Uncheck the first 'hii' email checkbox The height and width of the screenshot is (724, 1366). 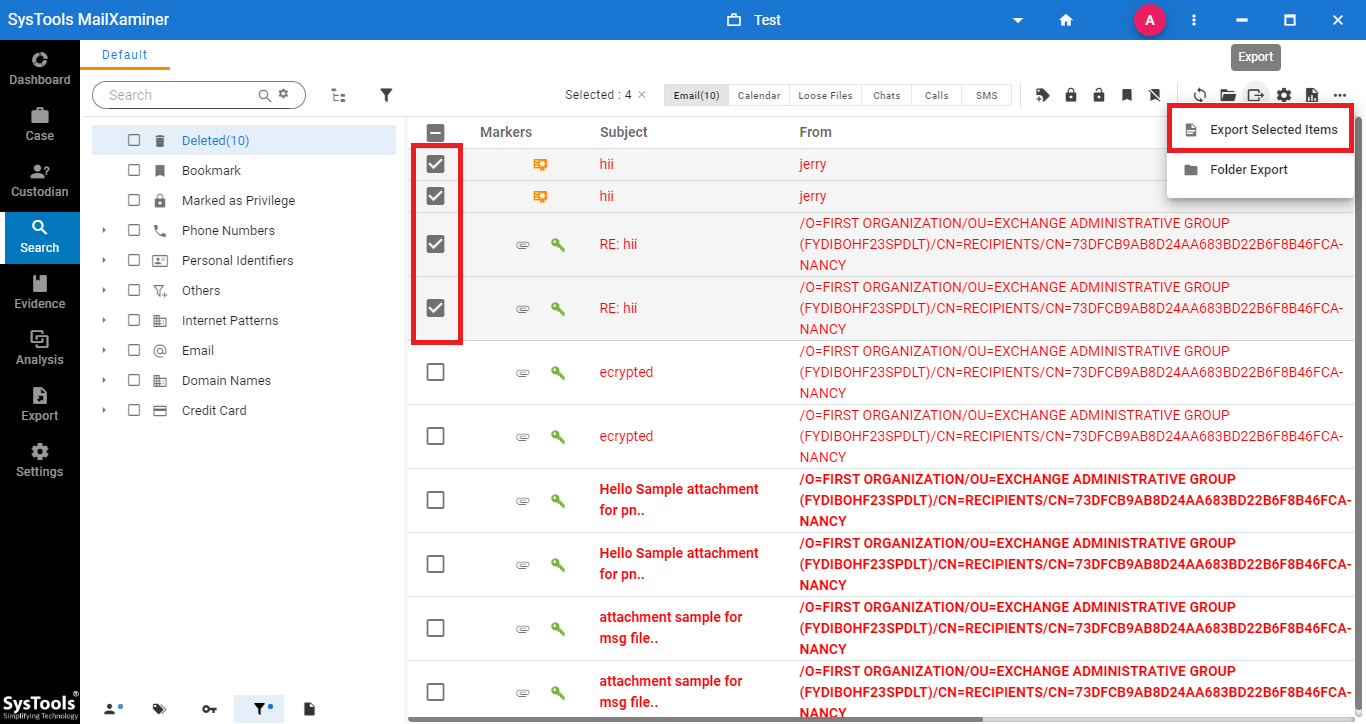pyautogui.click(x=435, y=164)
